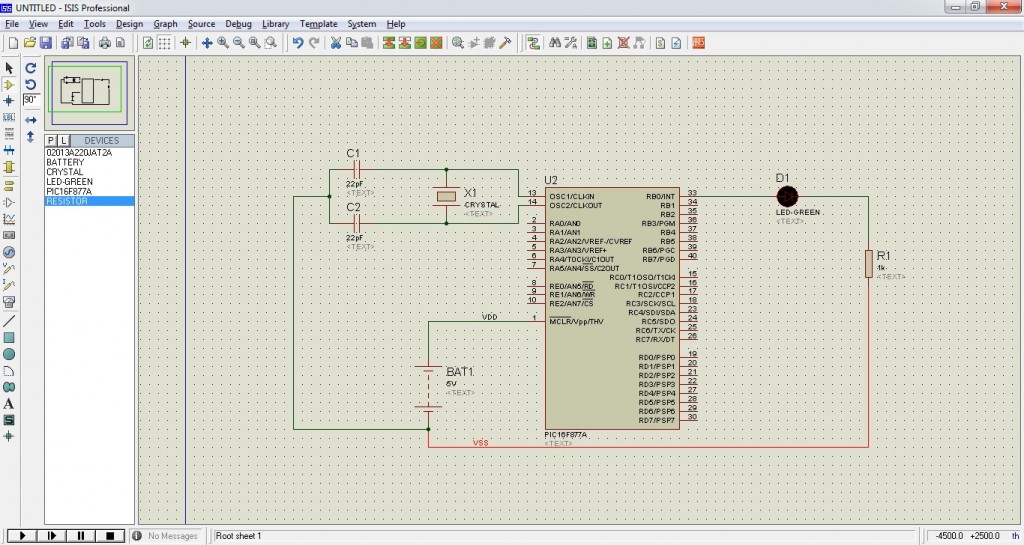Select PIC16F877A in the devices list
Image resolution: width=1024 pixels, height=545 pixels.
coord(69,191)
